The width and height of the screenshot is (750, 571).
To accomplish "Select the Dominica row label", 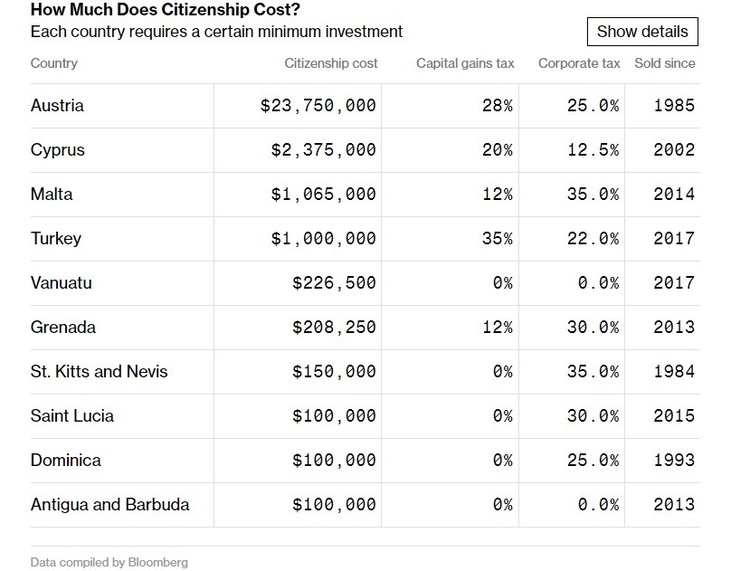I will tap(66, 460).
